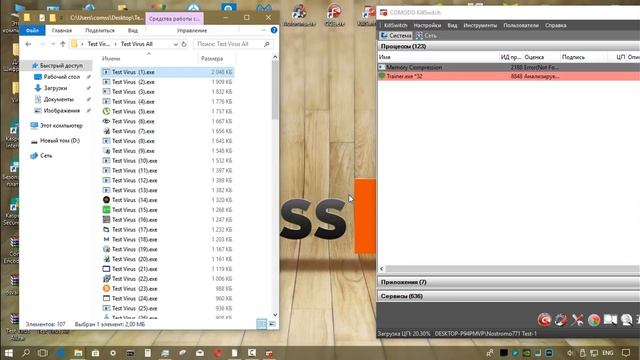Click Test Virus (14).exe dark round icon
The width and height of the screenshot is (640, 360).
pos(106,200)
